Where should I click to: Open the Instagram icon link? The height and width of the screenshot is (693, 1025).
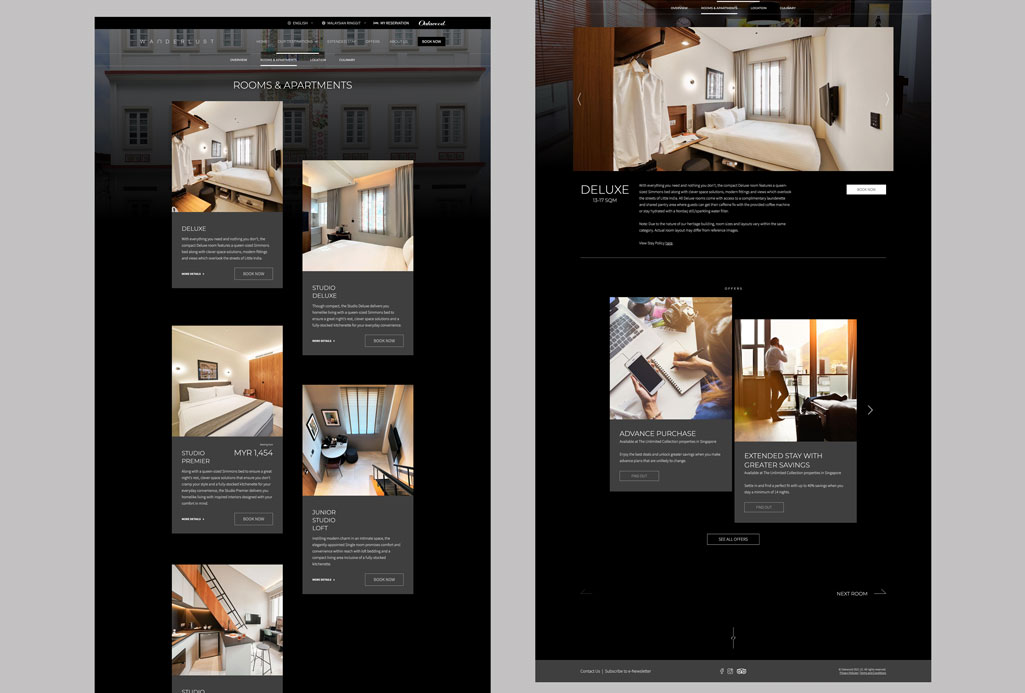point(730,671)
